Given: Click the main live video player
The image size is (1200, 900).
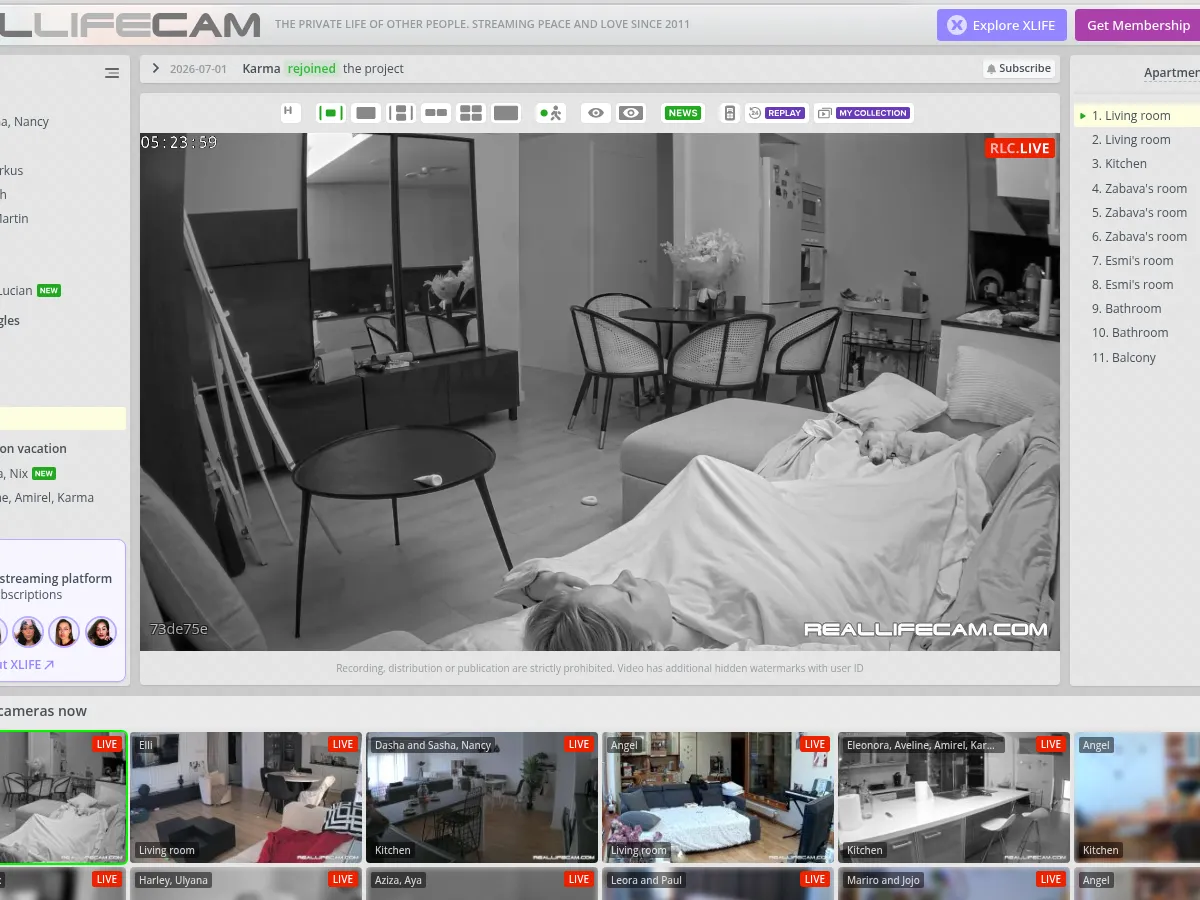Looking at the screenshot, I should 600,392.
